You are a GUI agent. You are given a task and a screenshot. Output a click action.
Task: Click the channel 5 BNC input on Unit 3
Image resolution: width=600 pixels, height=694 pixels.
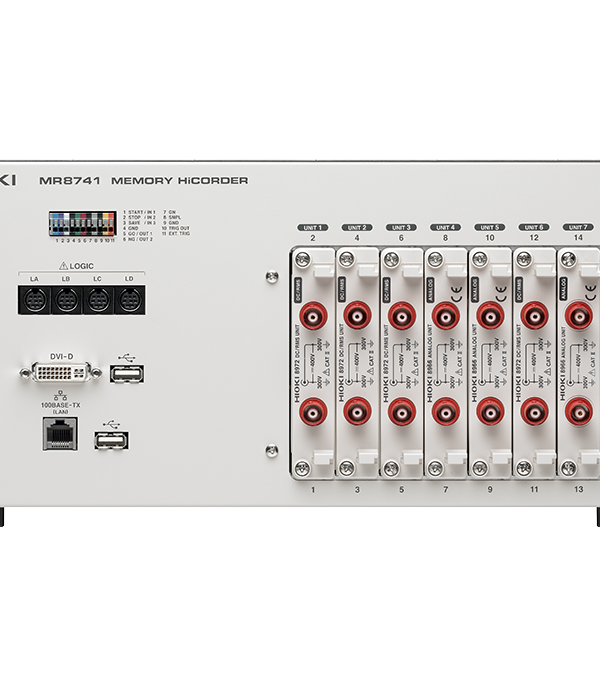[x=402, y=412]
